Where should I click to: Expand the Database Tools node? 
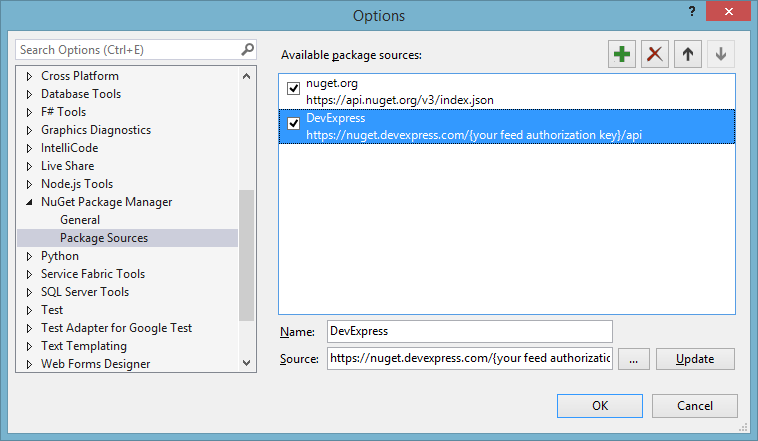point(29,94)
